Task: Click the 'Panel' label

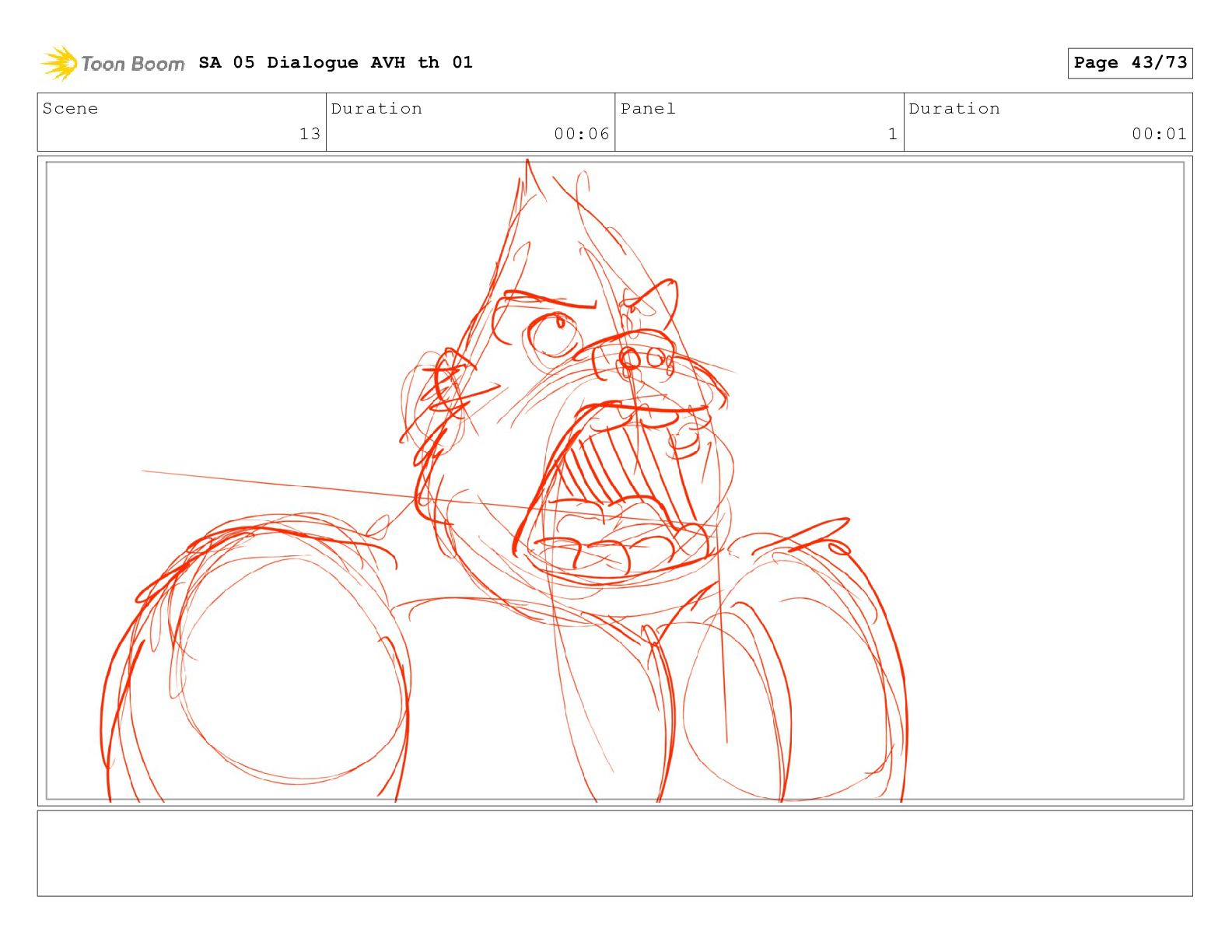Action: point(648,109)
